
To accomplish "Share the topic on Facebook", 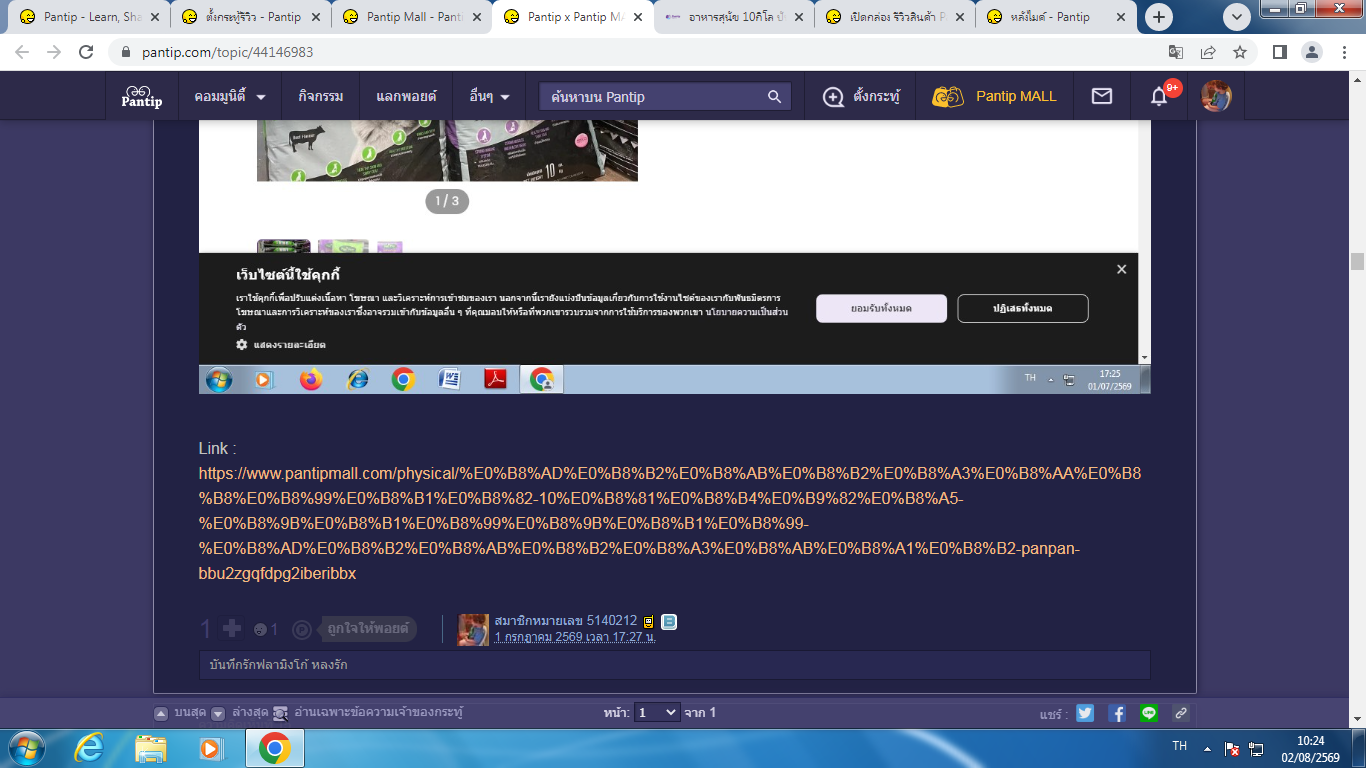I will click(x=1117, y=713).
